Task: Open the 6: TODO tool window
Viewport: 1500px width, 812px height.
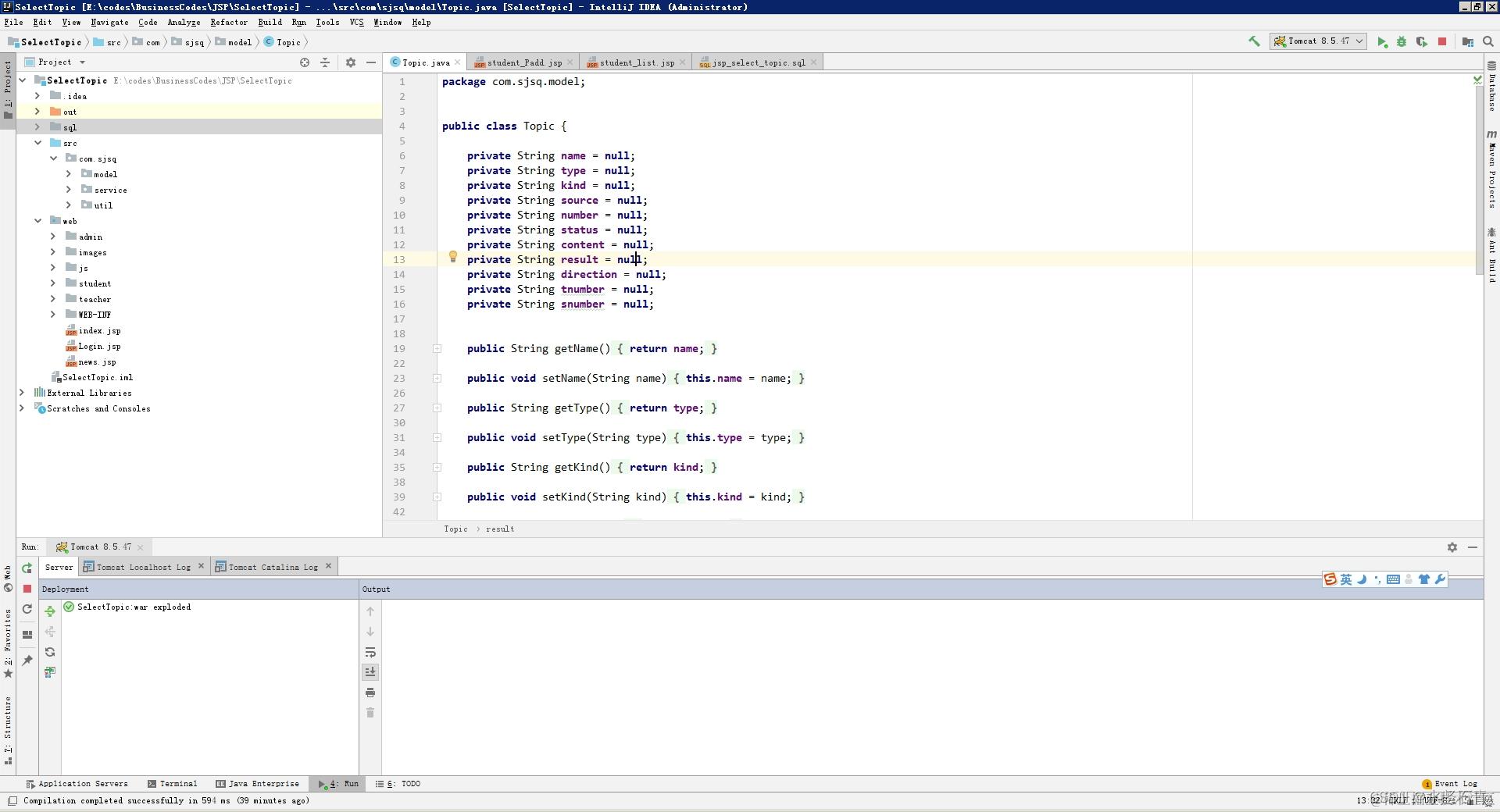Action: click(398, 784)
